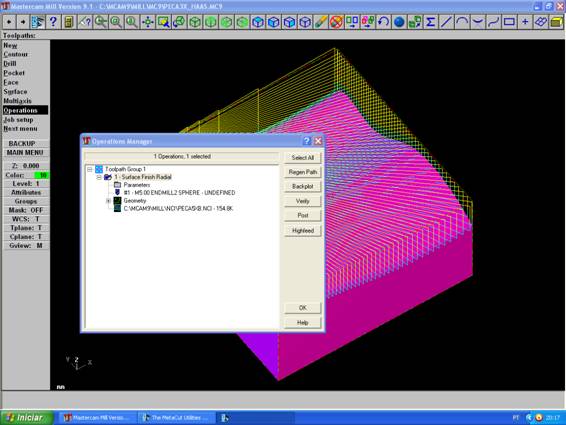Click the Backplot button
This screenshot has height=425, width=566.
click(x=302, y=187)
